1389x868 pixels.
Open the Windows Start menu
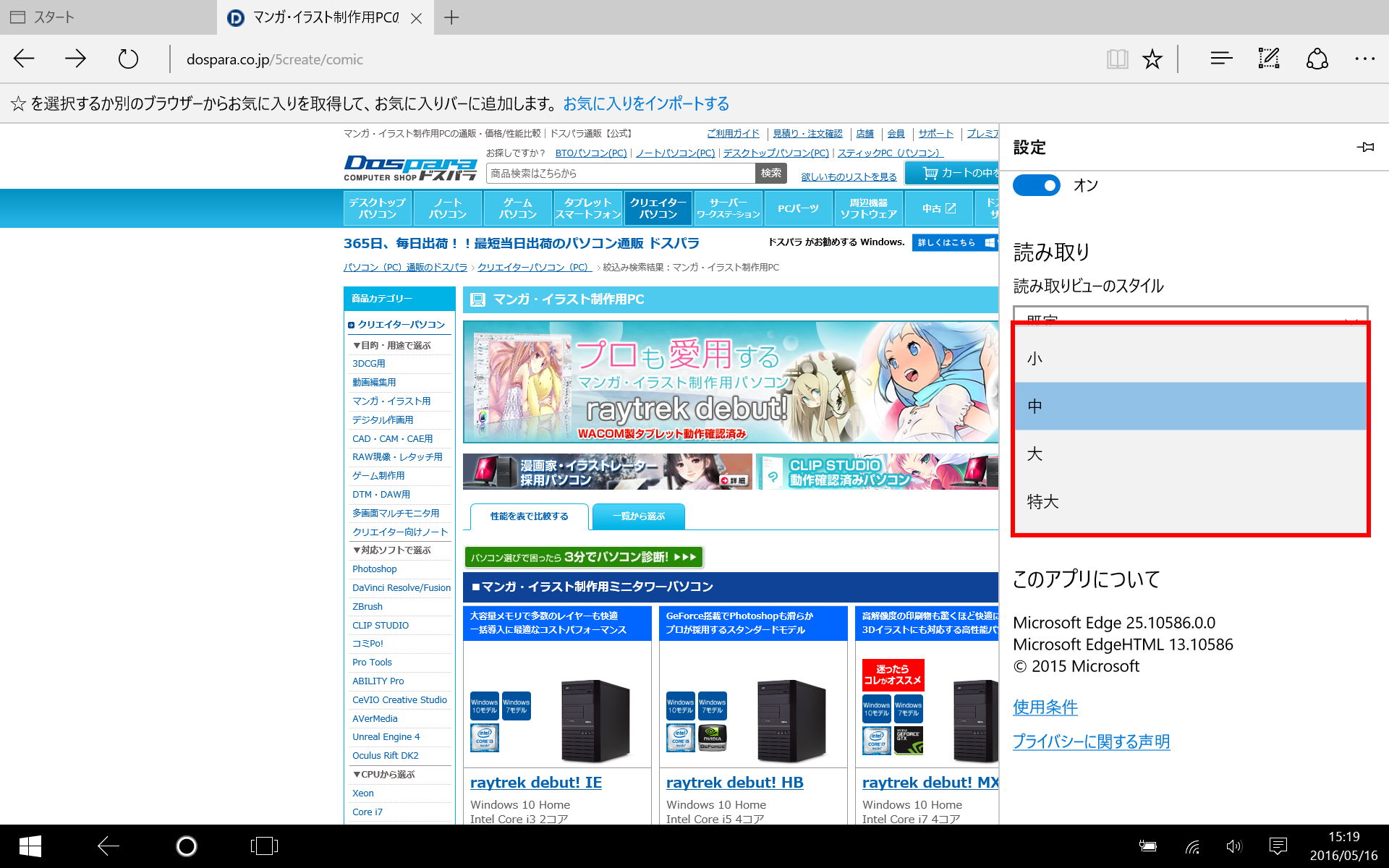(x=30, y=846)
